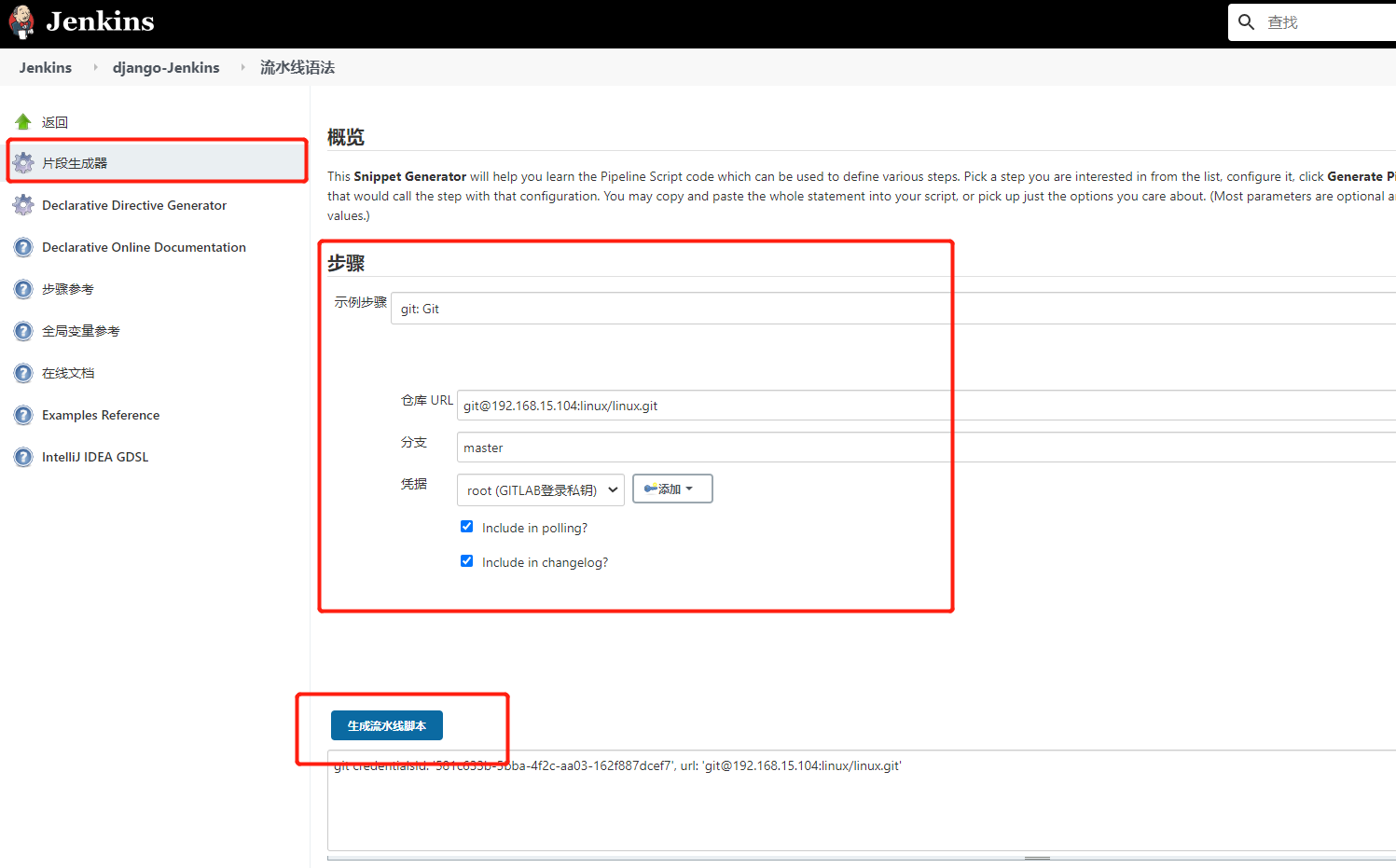1396x868 pixels.
Task: Open Examples Reference sidebar link
Action: pos(101,415)
